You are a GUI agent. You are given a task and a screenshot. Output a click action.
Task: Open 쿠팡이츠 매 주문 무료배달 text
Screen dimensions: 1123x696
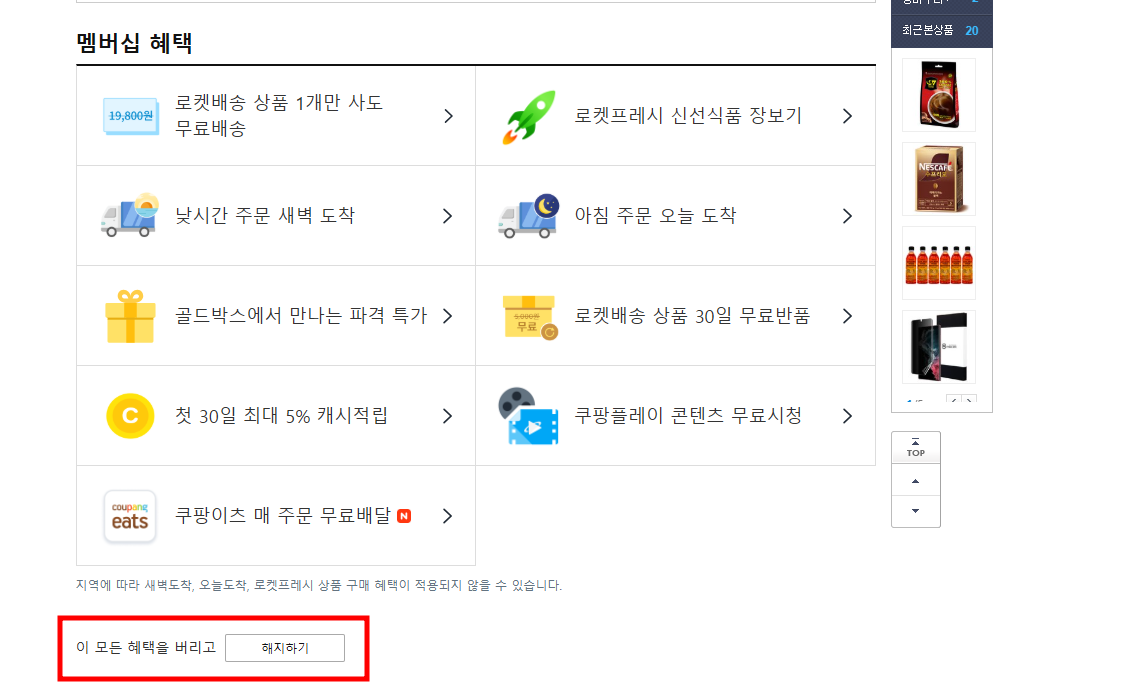pyautogui.click(x=283, y=516)
